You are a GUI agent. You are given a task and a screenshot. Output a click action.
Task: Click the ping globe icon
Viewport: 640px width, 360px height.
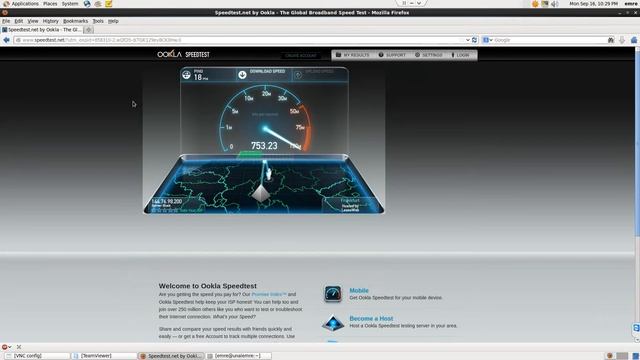(187, 75)
